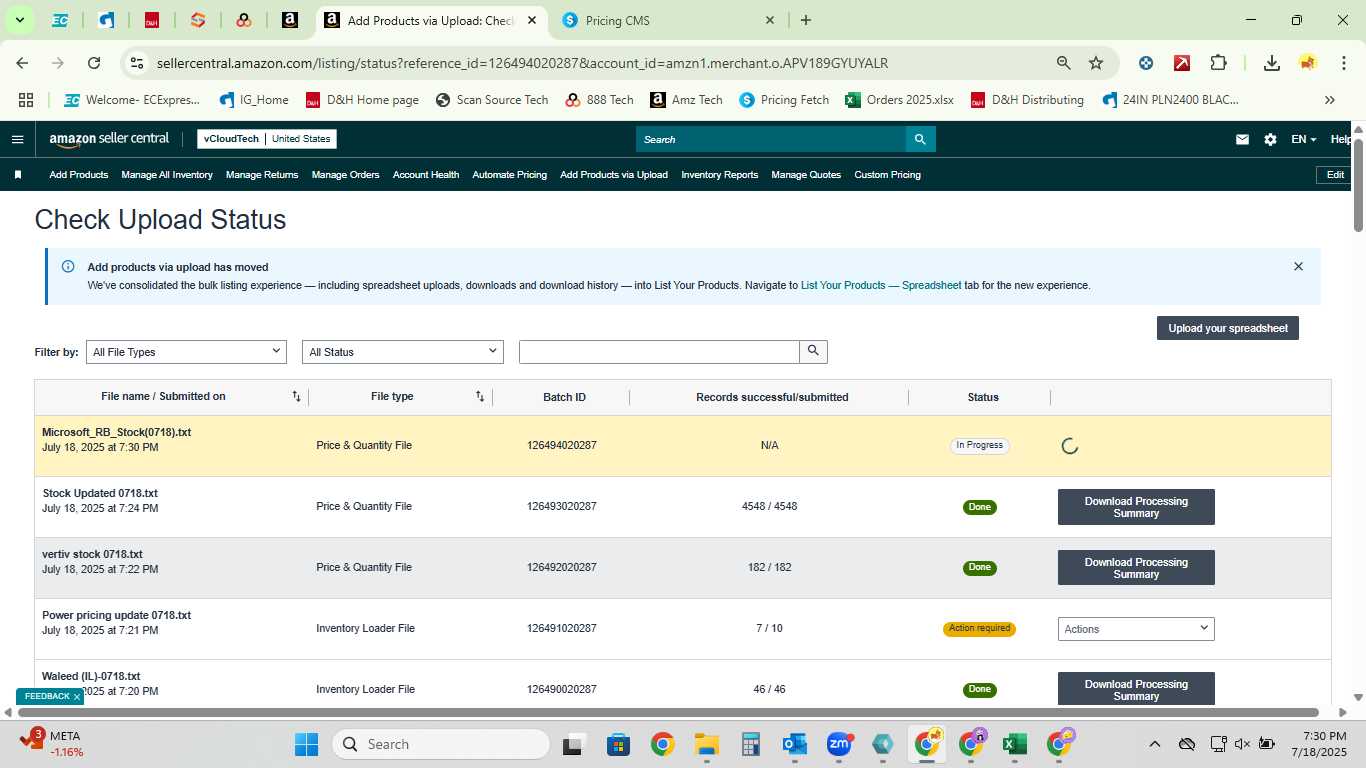Viewport: 1366px width, 768px height.
Task: Open Manage All Inventory menu
Action: click(167, 175)
